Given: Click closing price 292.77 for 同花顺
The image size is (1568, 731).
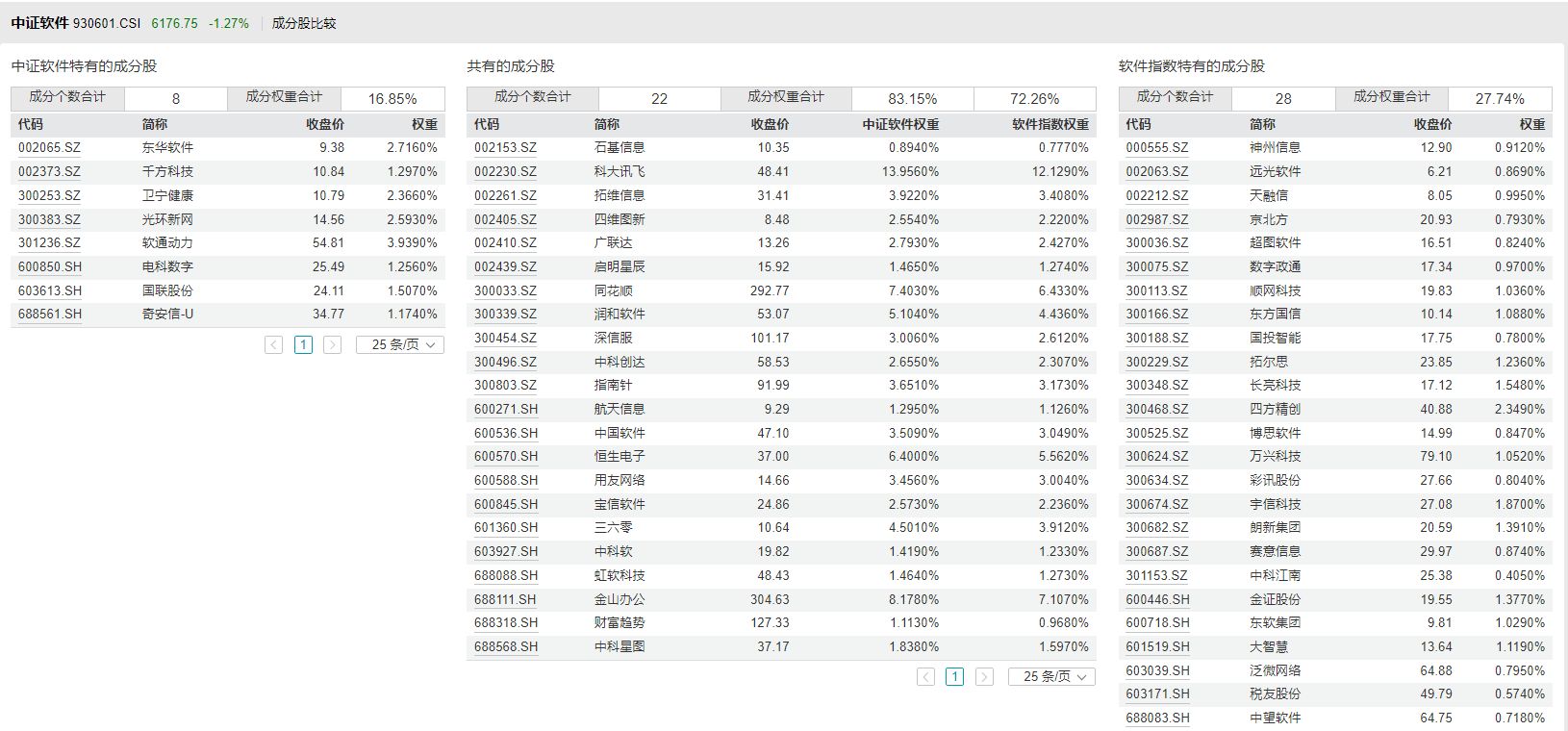Looking at the screenshot, I should pyautogui.click(x=770, y=290).
